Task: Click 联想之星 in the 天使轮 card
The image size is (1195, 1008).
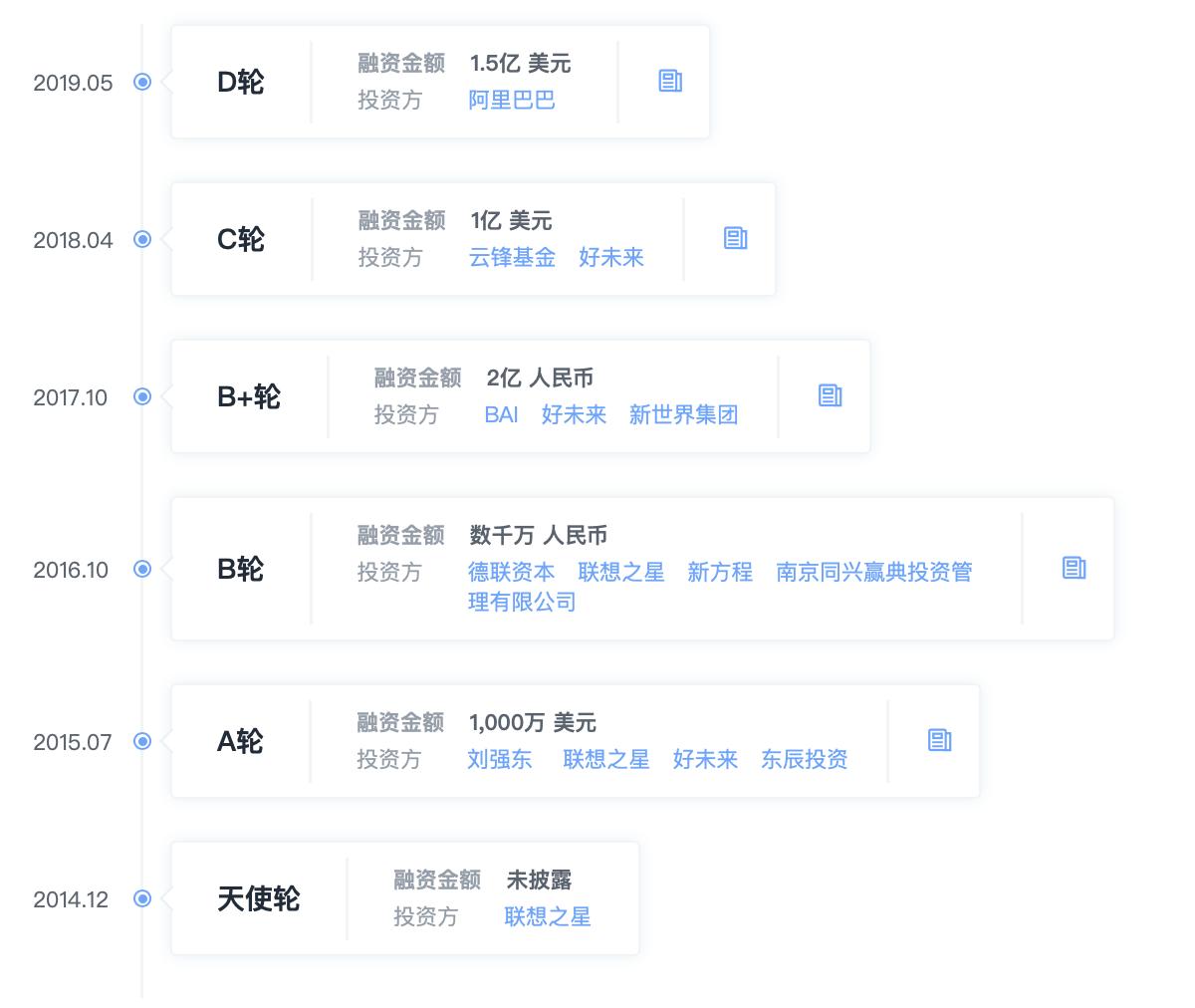Action: click(548, 917)
